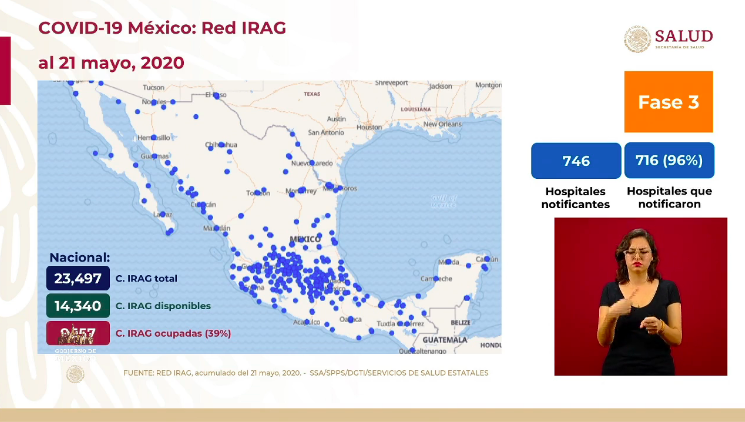This screenshot has height=422, width=745.
Task: Click the C. IRAG disponibles label
Action: pos(159,306)
